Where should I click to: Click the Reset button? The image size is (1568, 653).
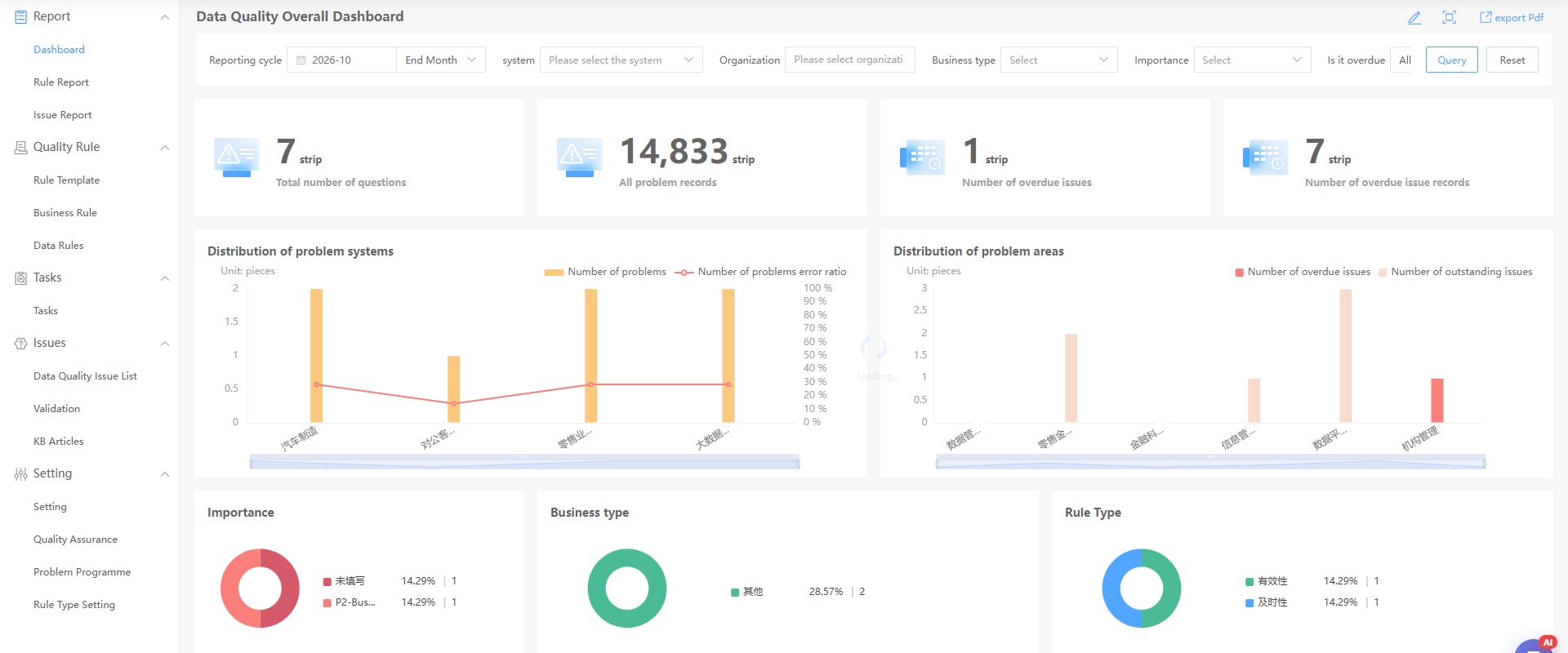[1512, 60]
